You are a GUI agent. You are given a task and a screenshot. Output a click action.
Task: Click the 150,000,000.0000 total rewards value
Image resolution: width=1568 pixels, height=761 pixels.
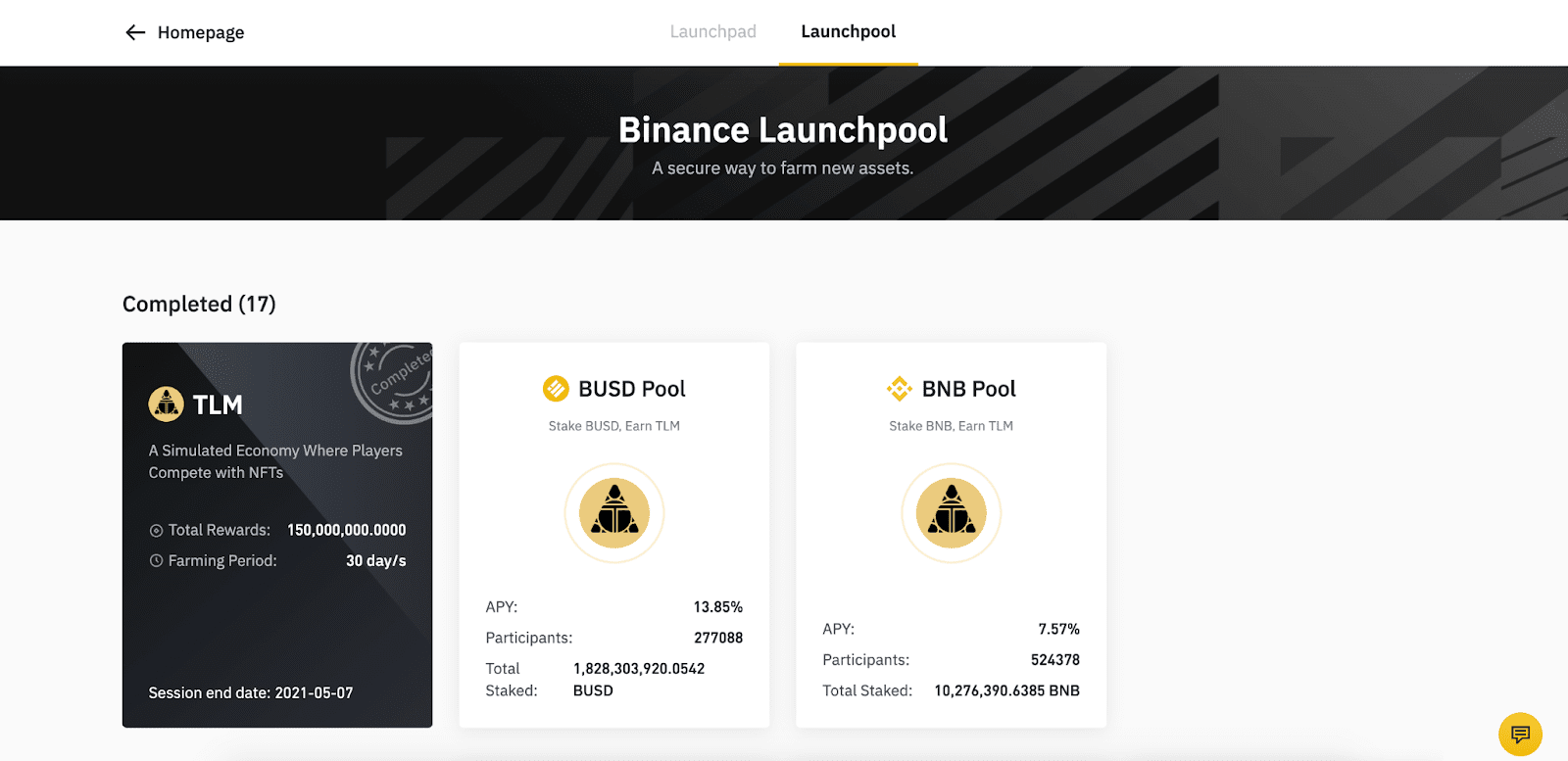pos(347,530)
